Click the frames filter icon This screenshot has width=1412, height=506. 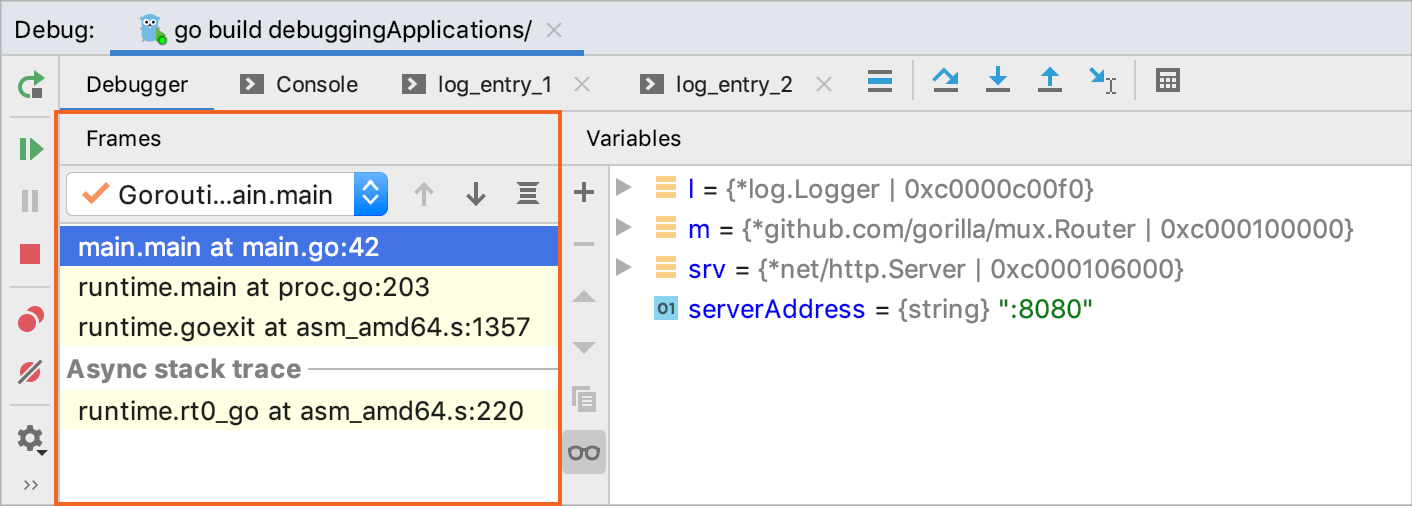[528, 194]
